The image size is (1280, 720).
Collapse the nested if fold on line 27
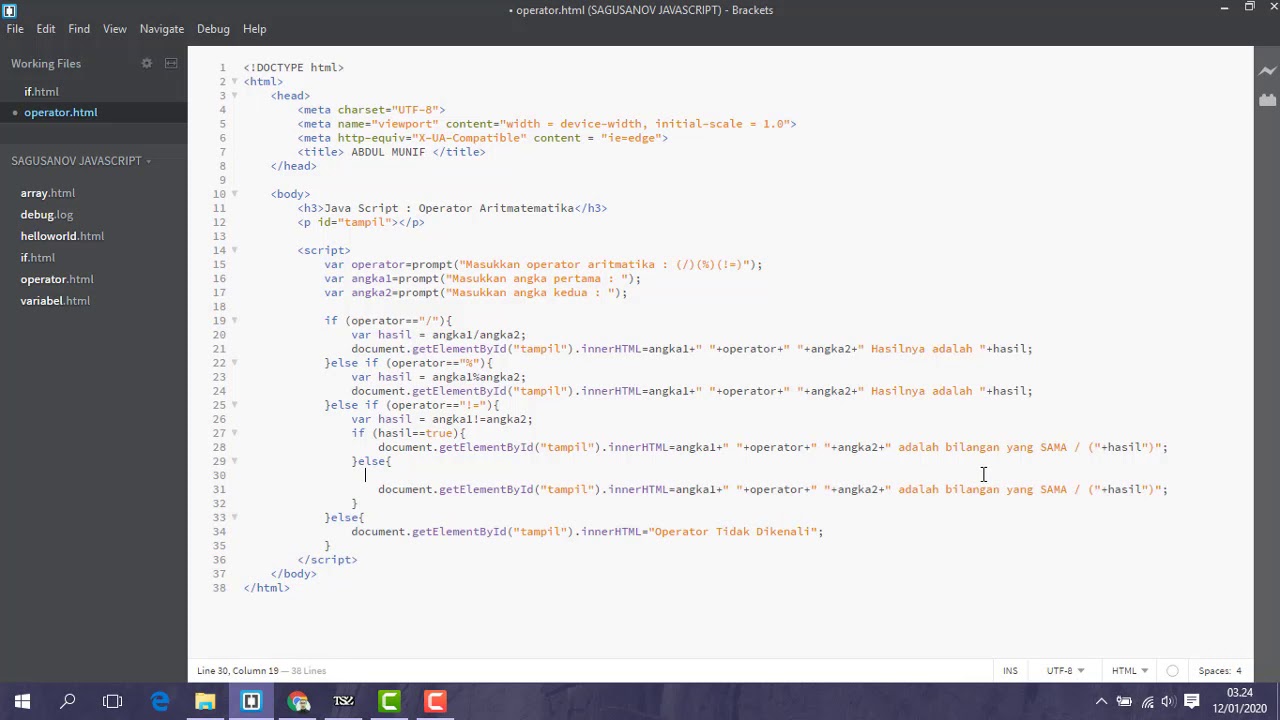[235, 432]
